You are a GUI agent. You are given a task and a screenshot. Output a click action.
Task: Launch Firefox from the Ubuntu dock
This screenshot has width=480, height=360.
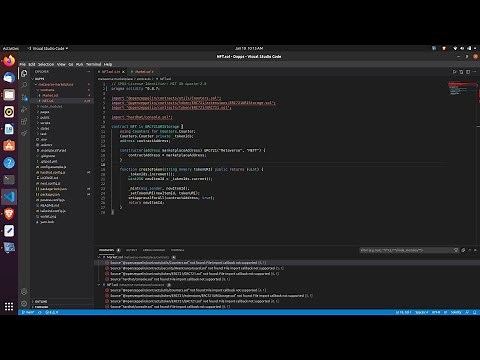(9, 61)
